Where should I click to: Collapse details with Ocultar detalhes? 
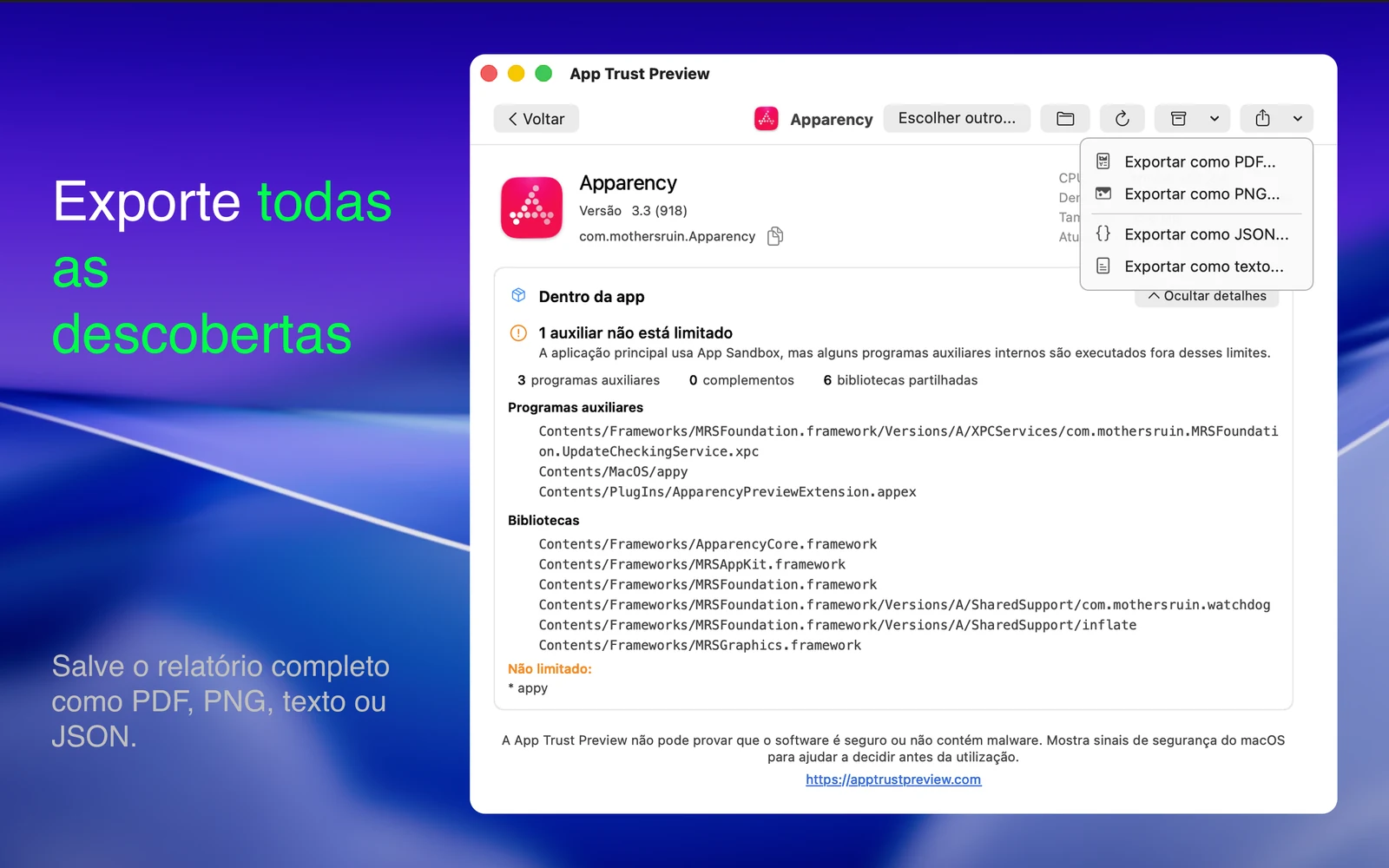(x=1207, y=296)
